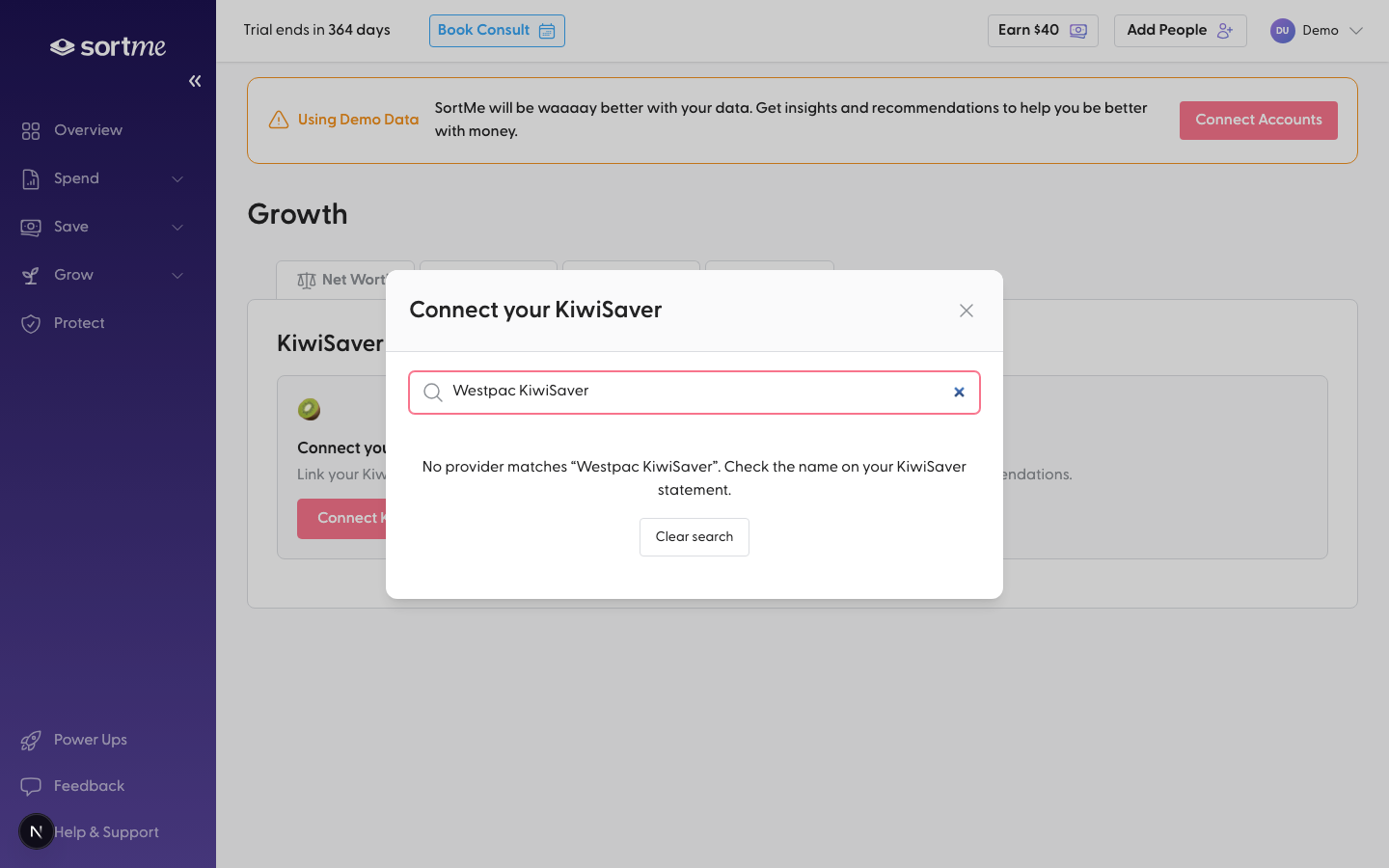This screenshot has width=1389, height=868.
Task: Open Feedback from the sidebar
Action: click(x=89, y=786)
